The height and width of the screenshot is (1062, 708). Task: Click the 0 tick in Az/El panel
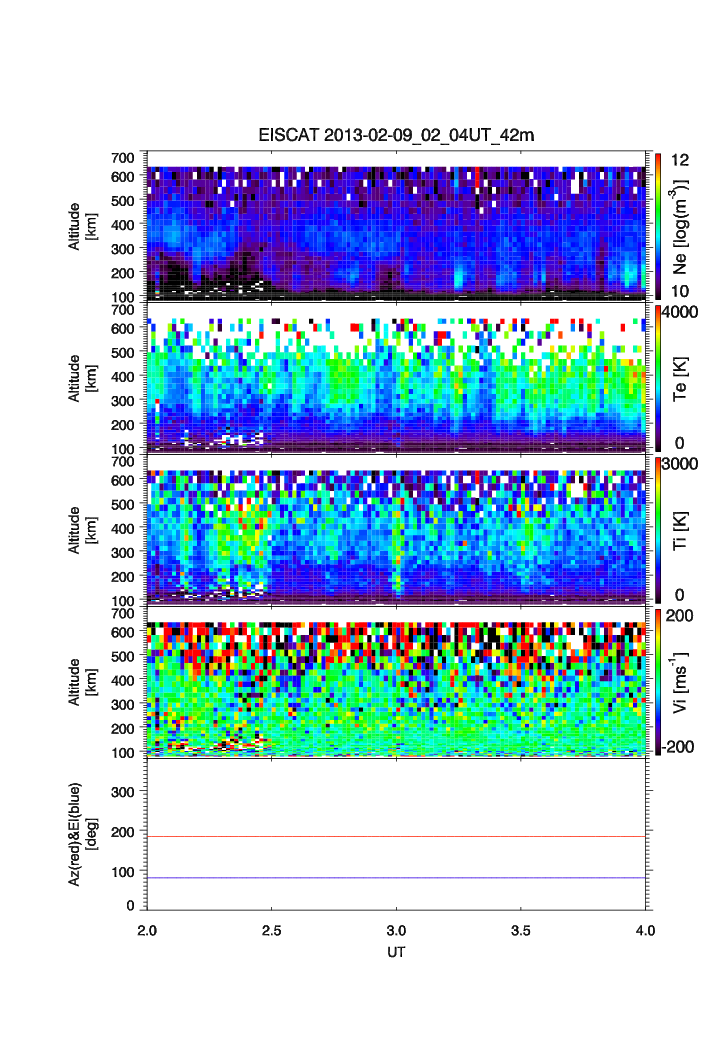[x=131, y=906]
